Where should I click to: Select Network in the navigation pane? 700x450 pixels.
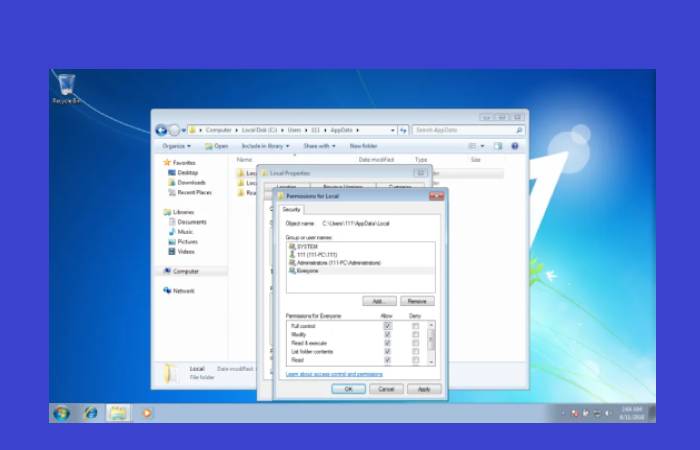click(179, 291)
